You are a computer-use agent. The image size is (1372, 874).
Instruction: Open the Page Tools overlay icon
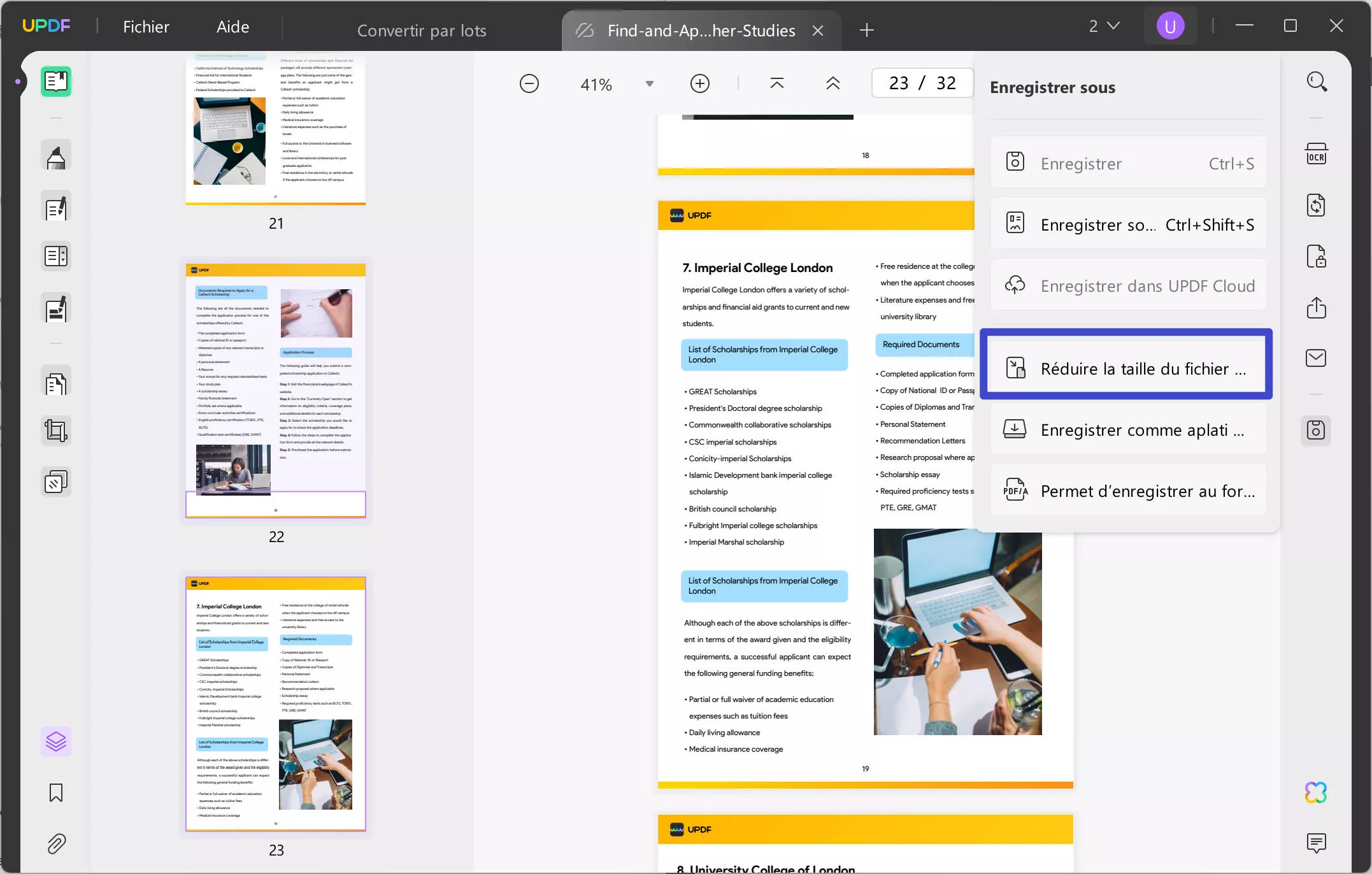(x=56, y=482)
